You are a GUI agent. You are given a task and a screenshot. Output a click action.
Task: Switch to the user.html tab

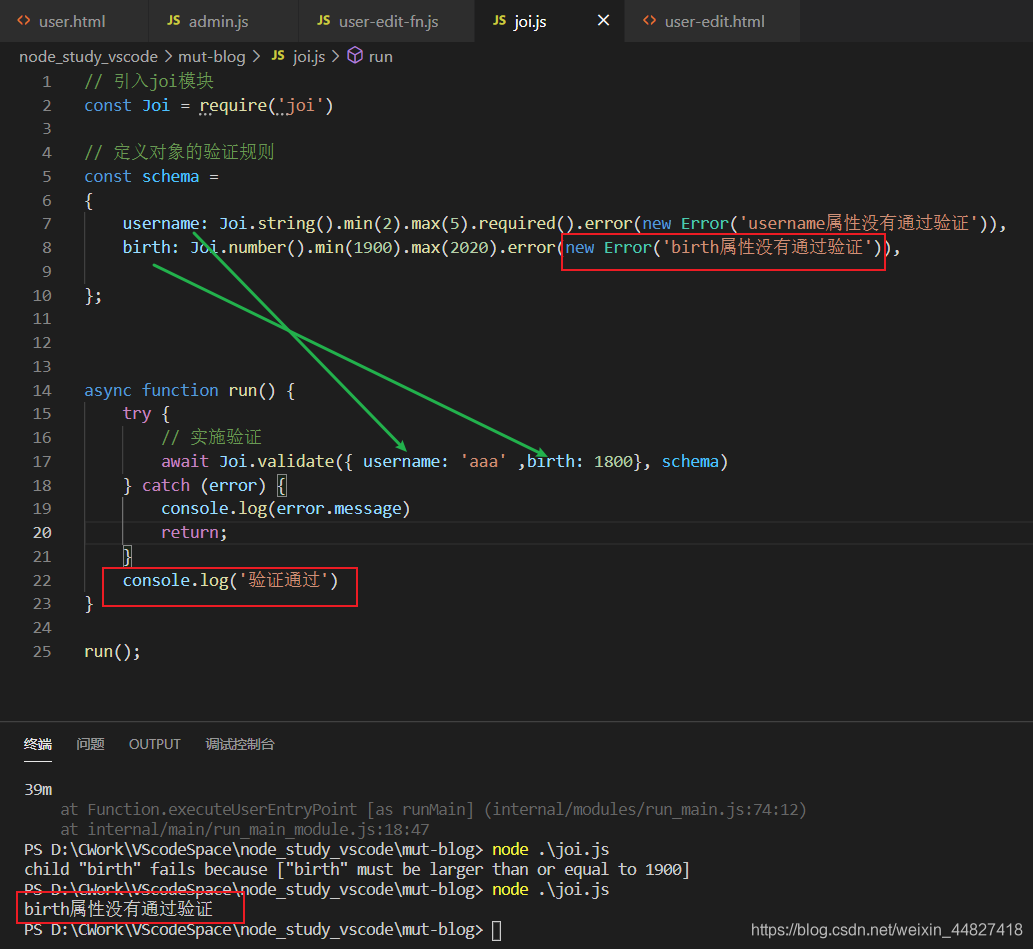74,21
